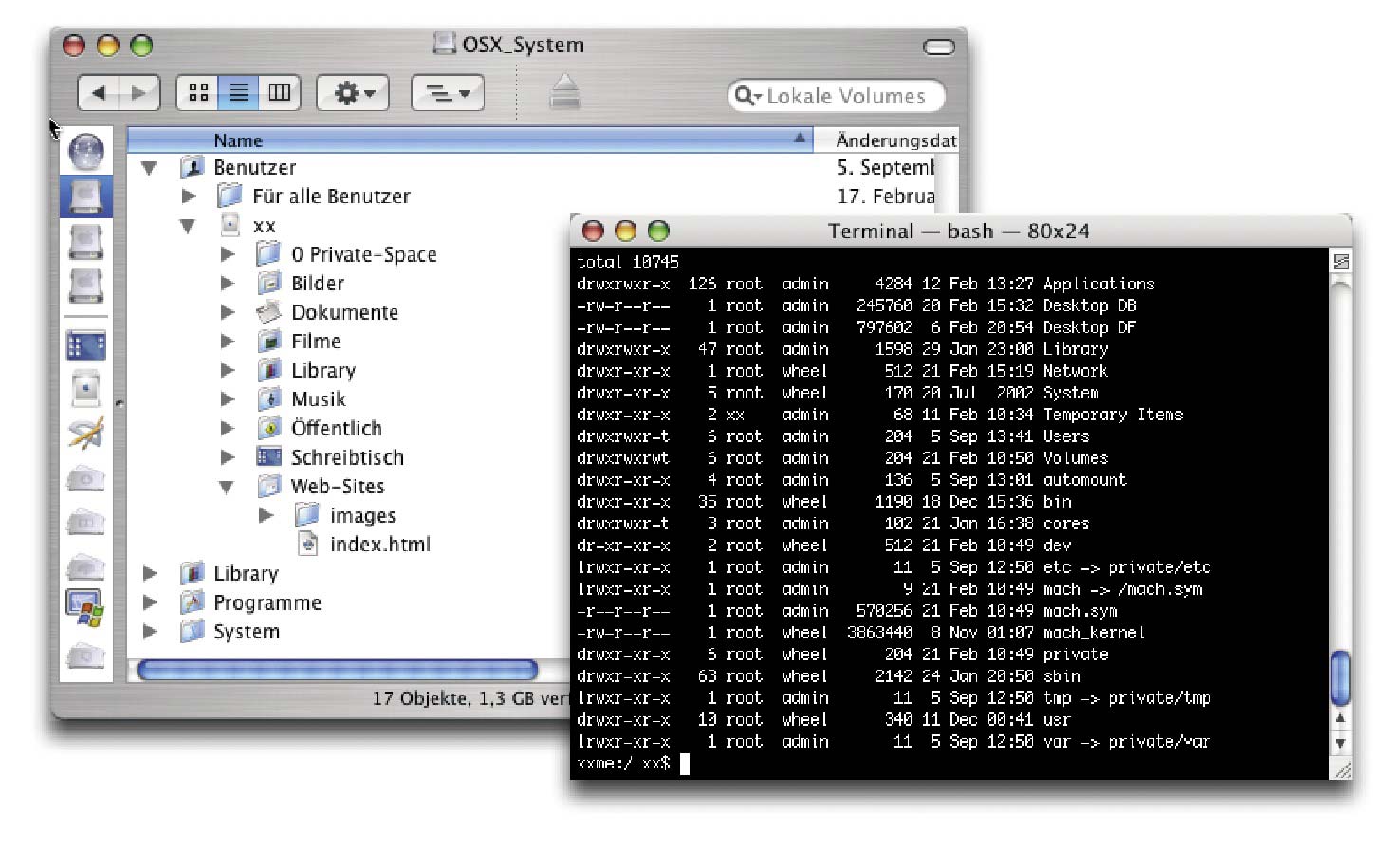Click the Musik folder icon
The width and height of the screenshot is (1400, 851).
[x=269, y=398]
